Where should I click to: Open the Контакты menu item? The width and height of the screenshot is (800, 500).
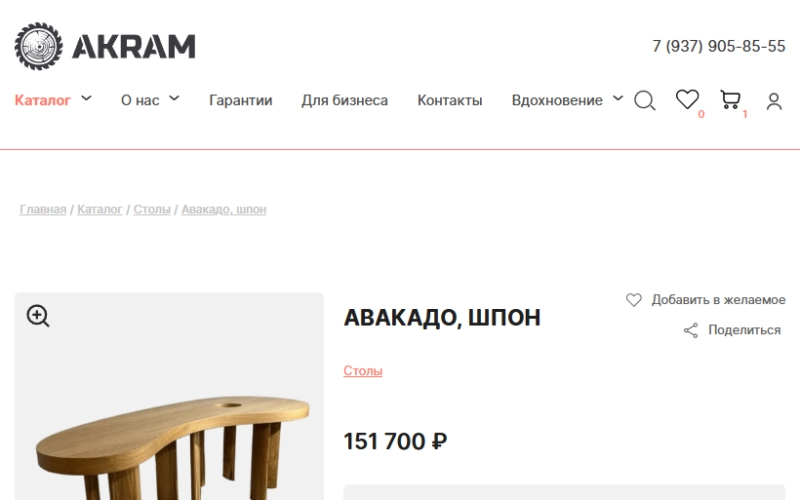tap(449, 101)
